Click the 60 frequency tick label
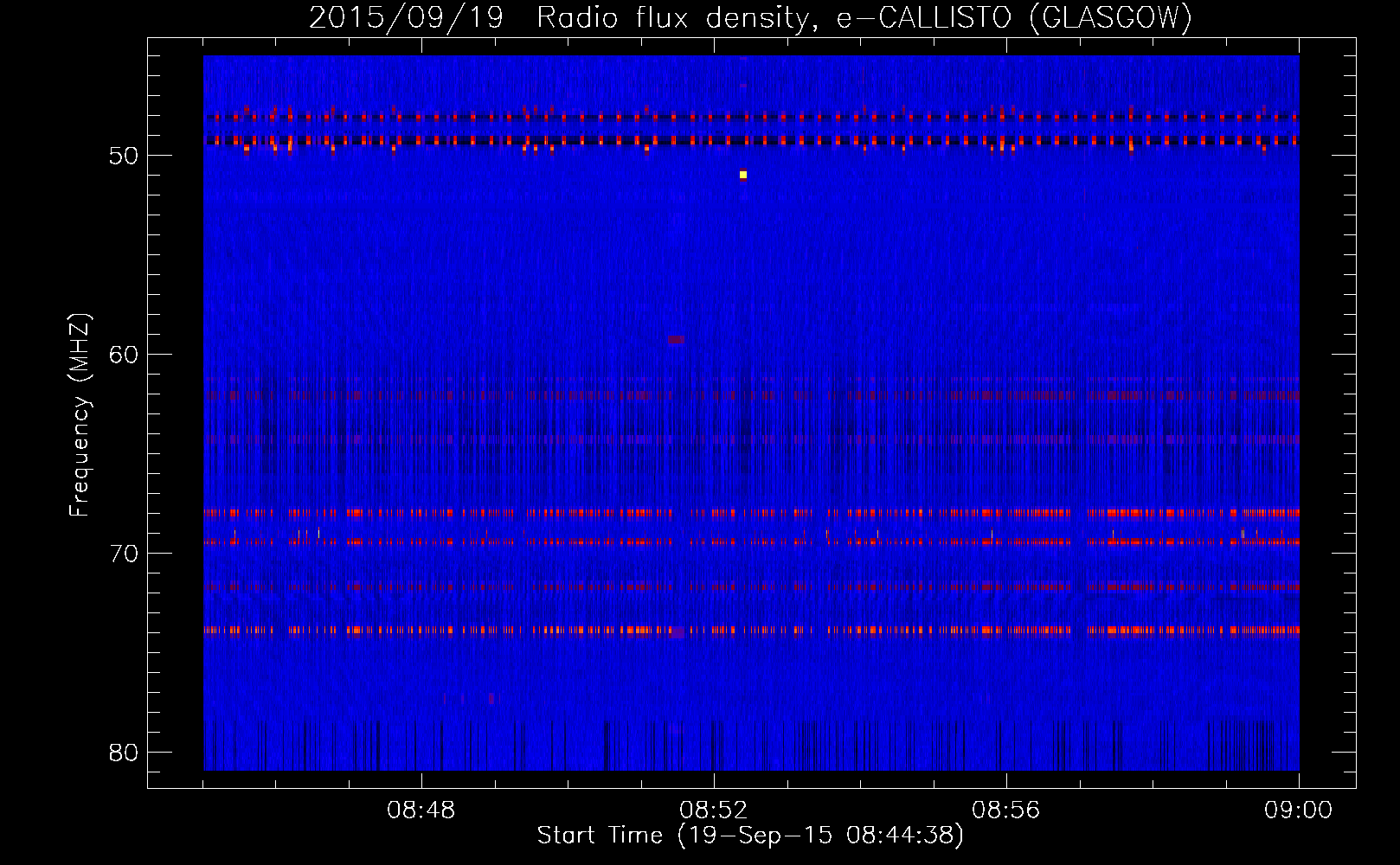 point(124,355)
